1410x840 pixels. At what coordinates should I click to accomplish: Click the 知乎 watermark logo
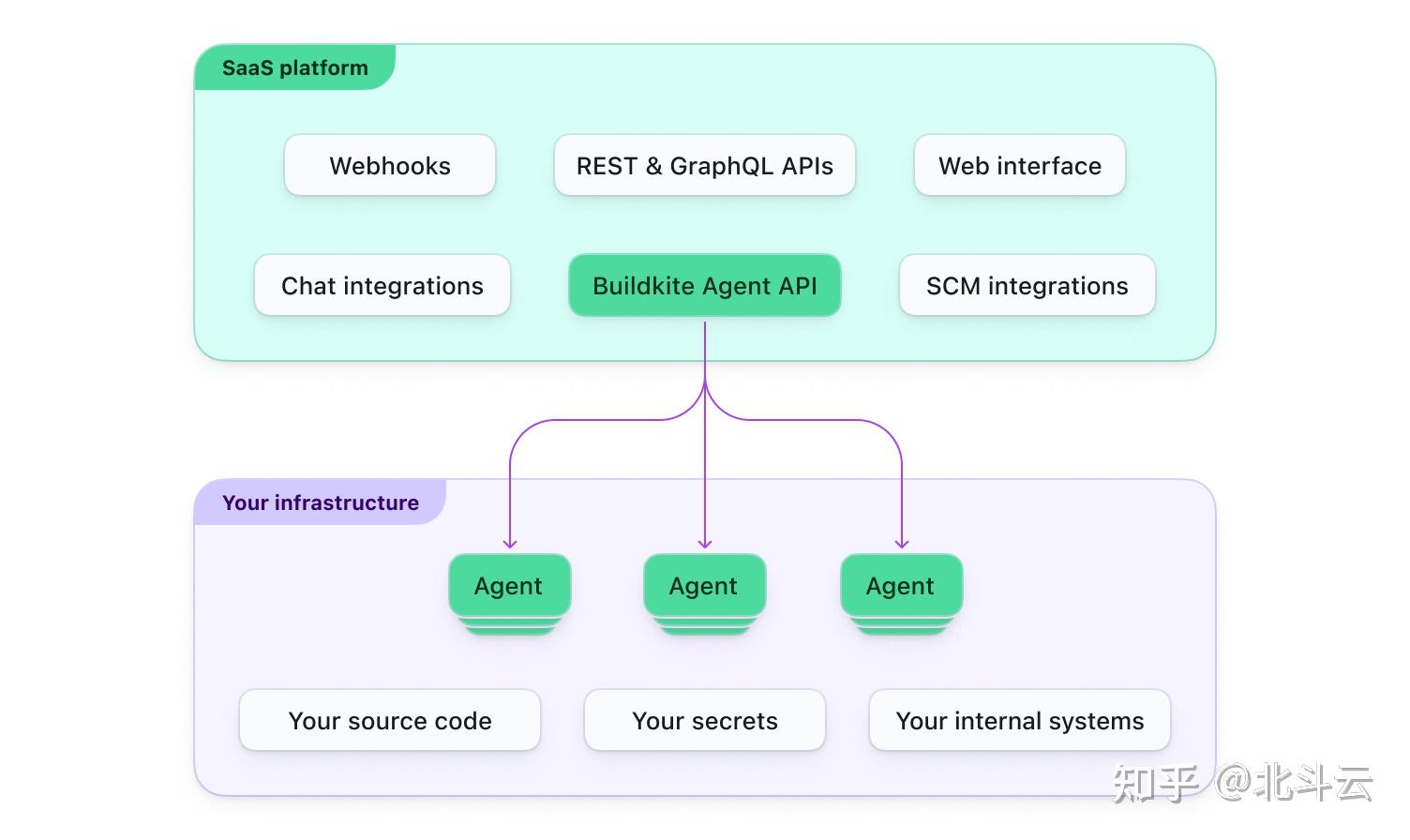1156,784
